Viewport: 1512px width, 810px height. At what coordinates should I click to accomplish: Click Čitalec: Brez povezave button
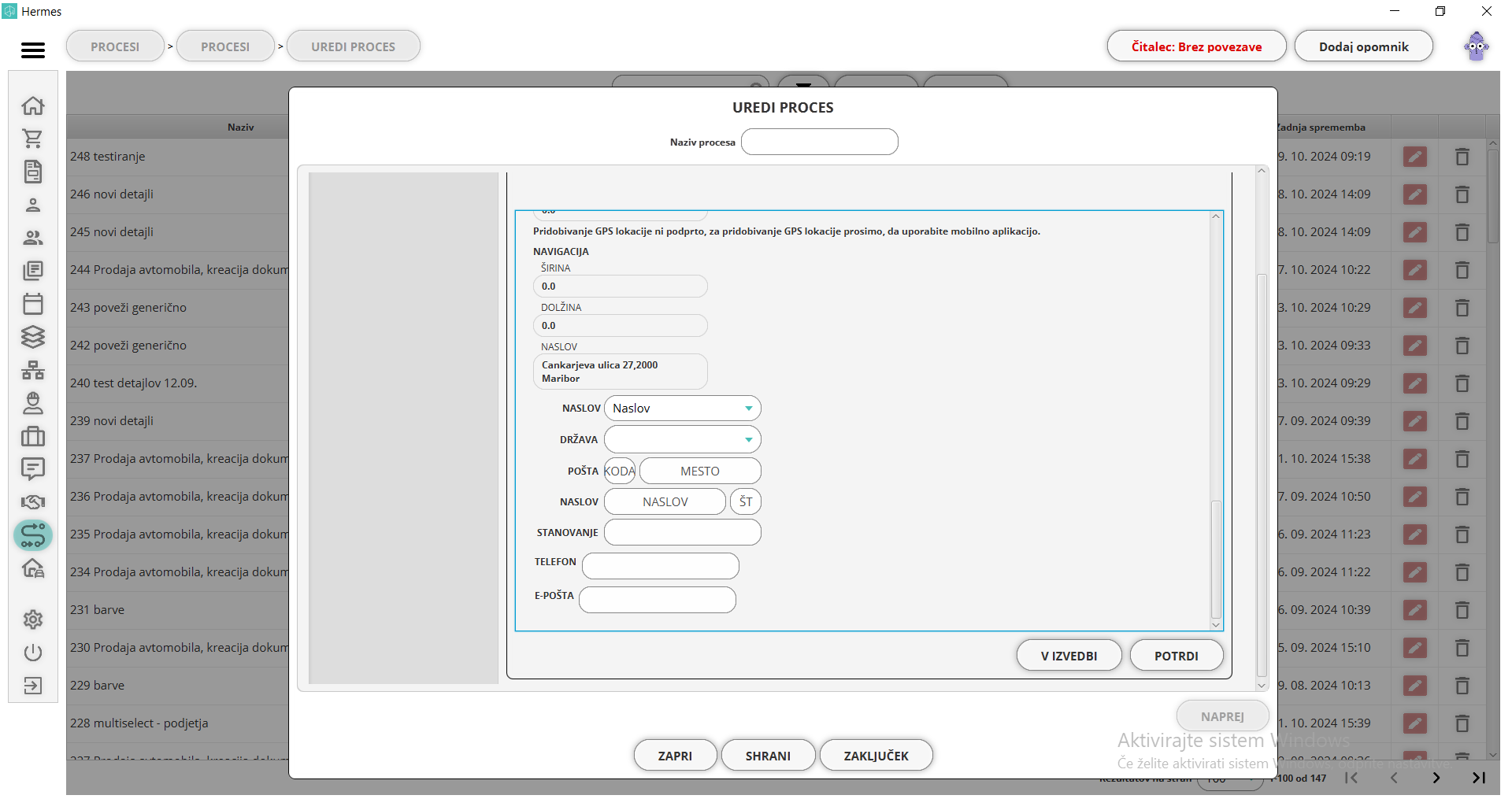1196,46
